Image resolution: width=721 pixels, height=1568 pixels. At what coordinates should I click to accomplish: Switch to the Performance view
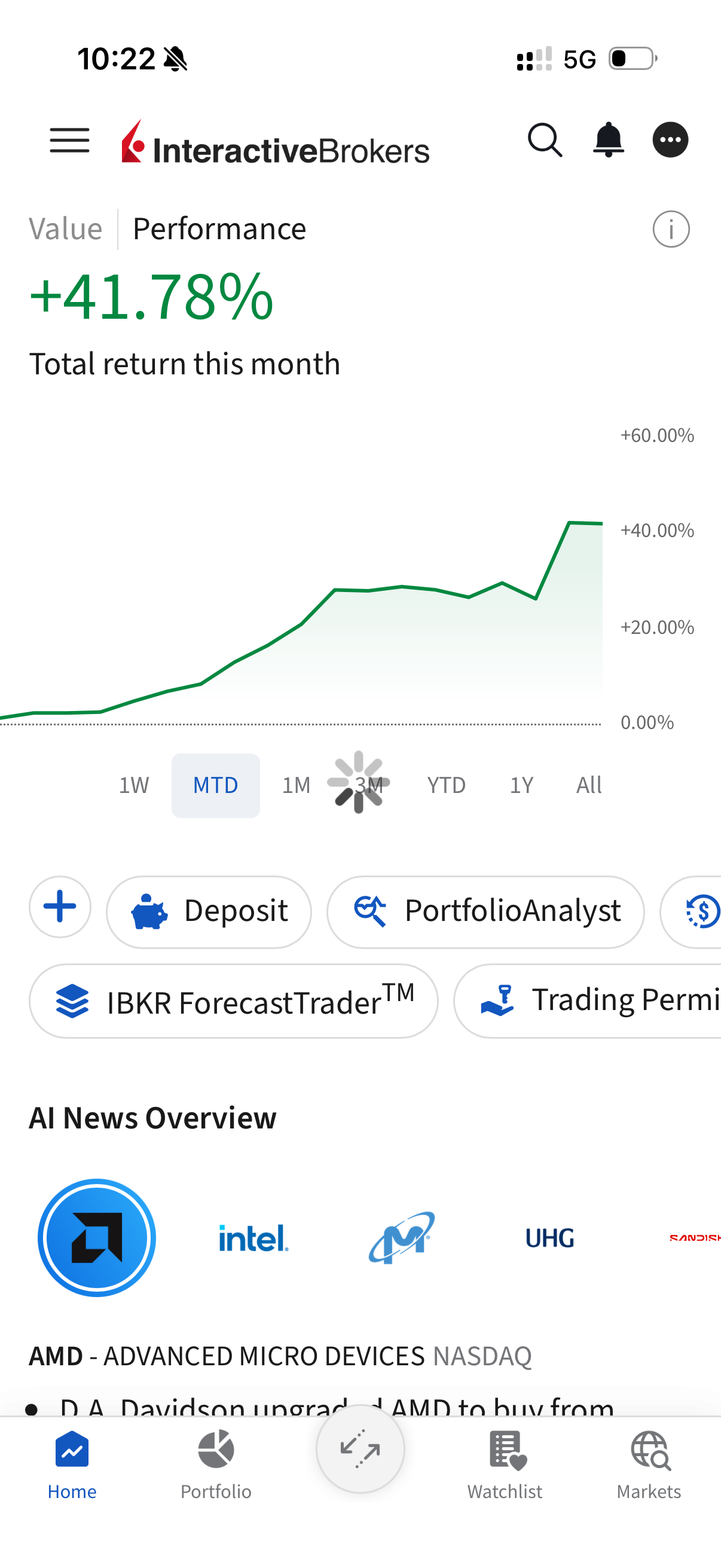(x=219, y=230)
